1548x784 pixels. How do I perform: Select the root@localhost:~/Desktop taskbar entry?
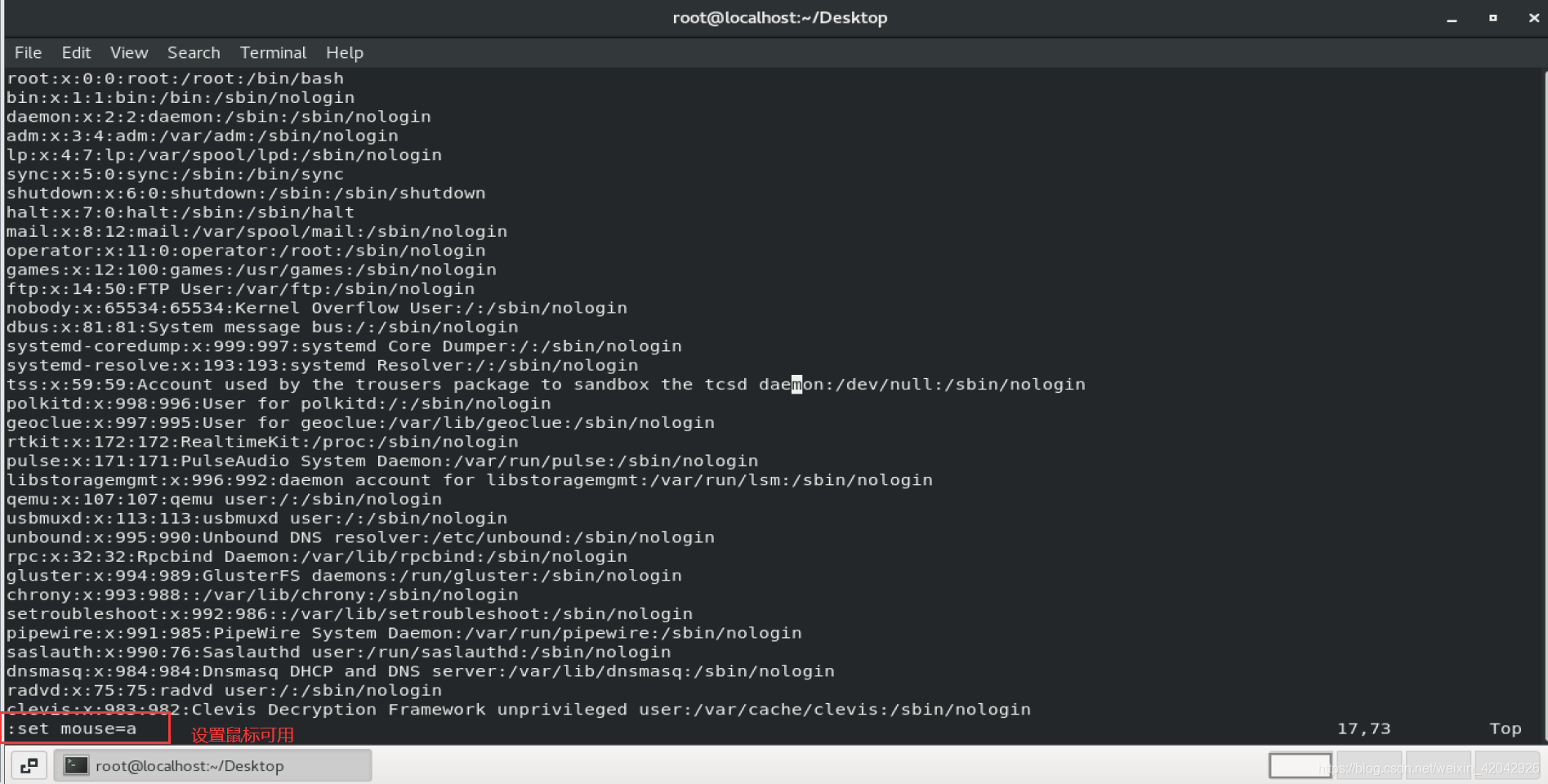coord(212,765)
